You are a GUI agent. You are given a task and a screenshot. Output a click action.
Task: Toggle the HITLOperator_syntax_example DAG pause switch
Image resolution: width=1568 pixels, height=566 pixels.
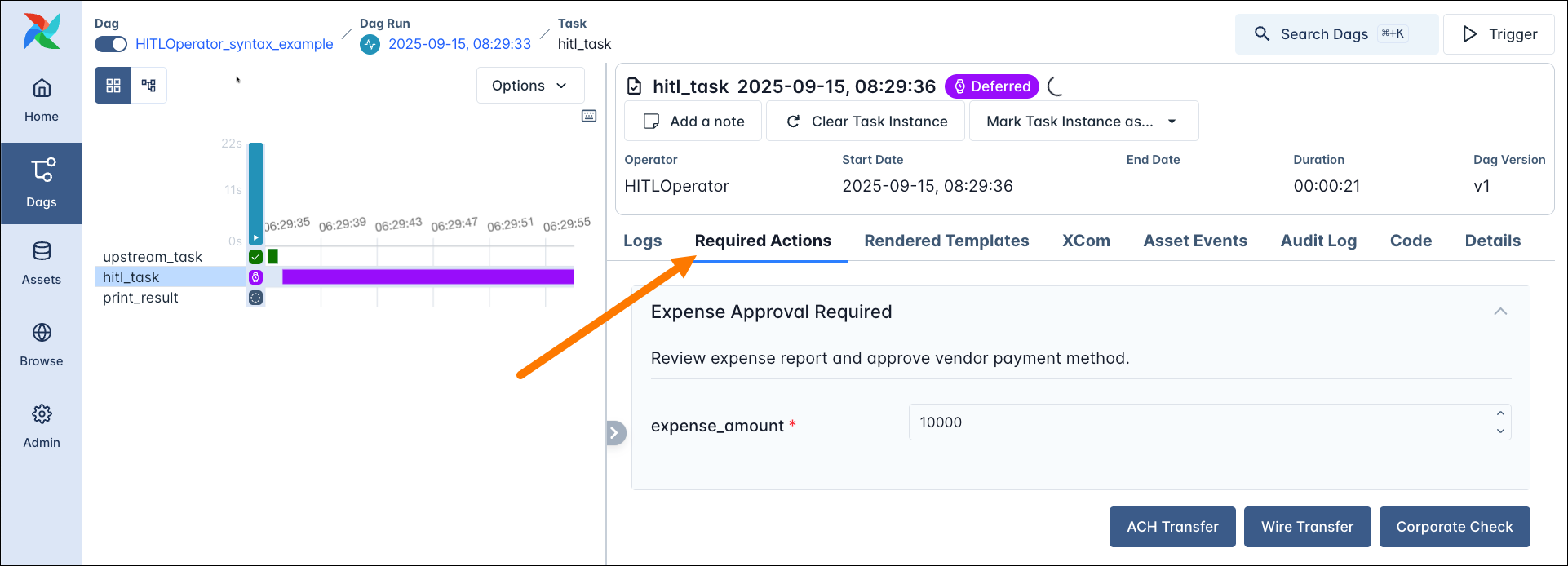[x=111, y=44]
